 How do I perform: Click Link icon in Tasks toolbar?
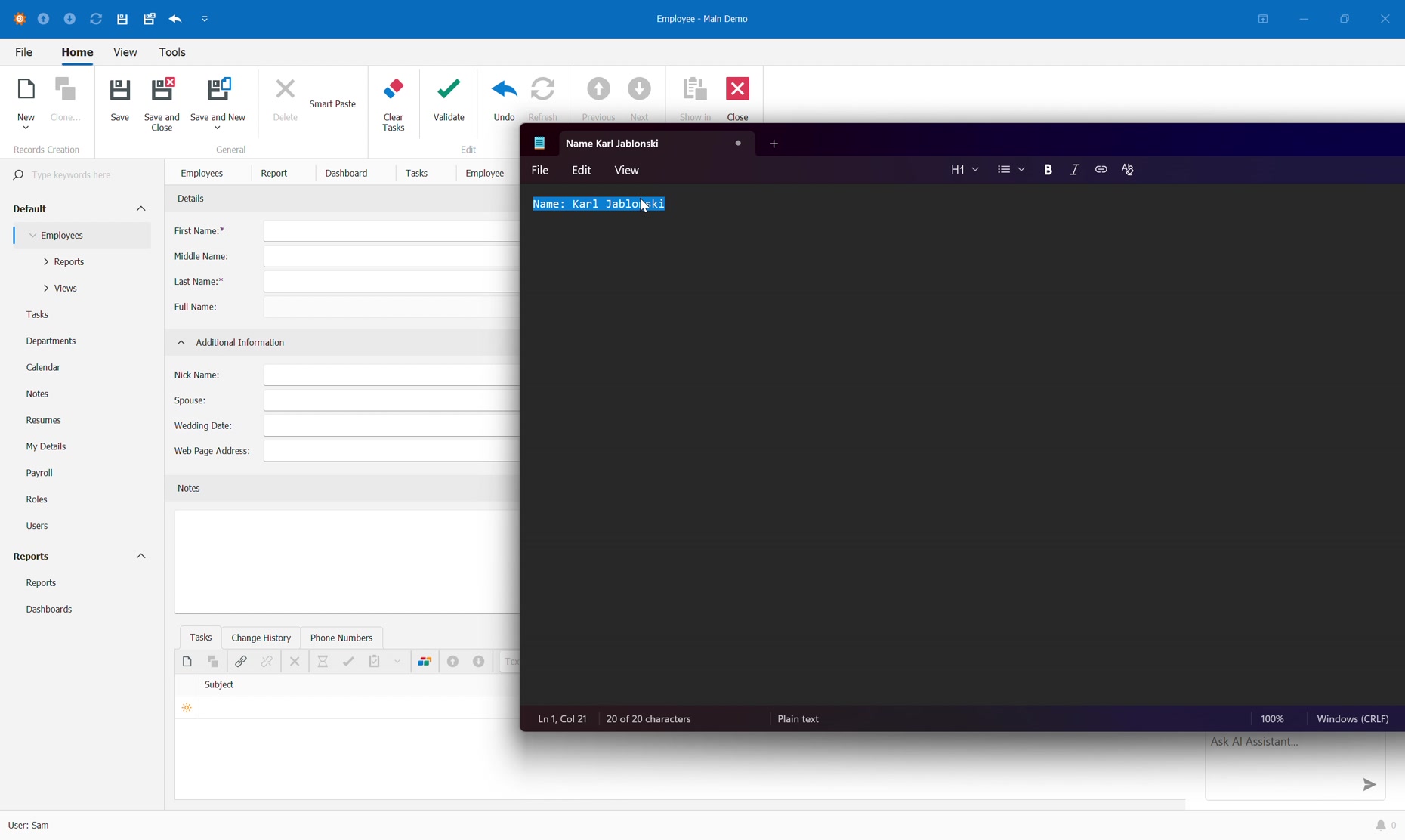tap(241, 662)
